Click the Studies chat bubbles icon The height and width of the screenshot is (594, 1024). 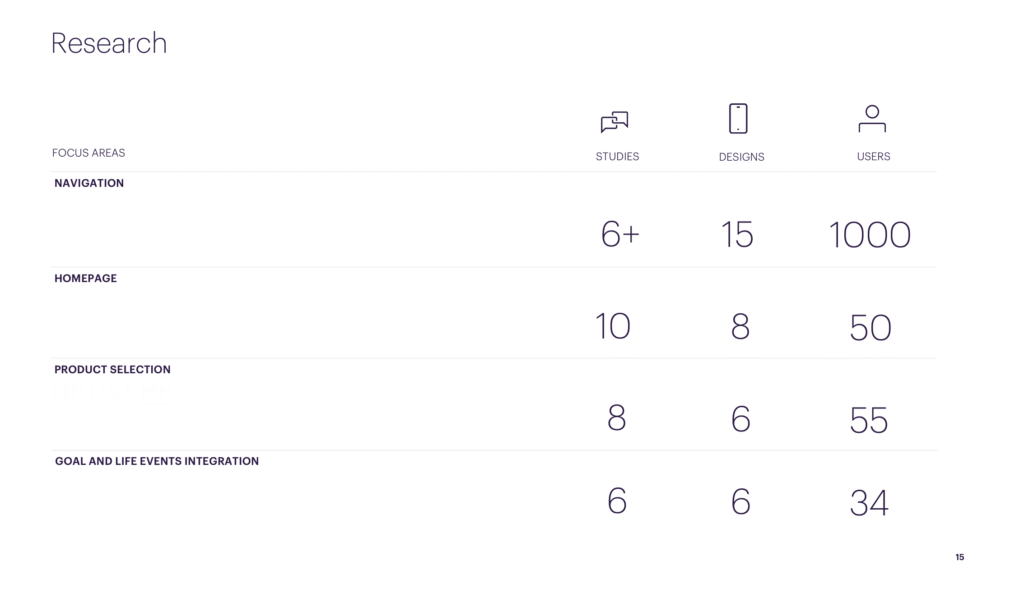click(x=615, y=121)
